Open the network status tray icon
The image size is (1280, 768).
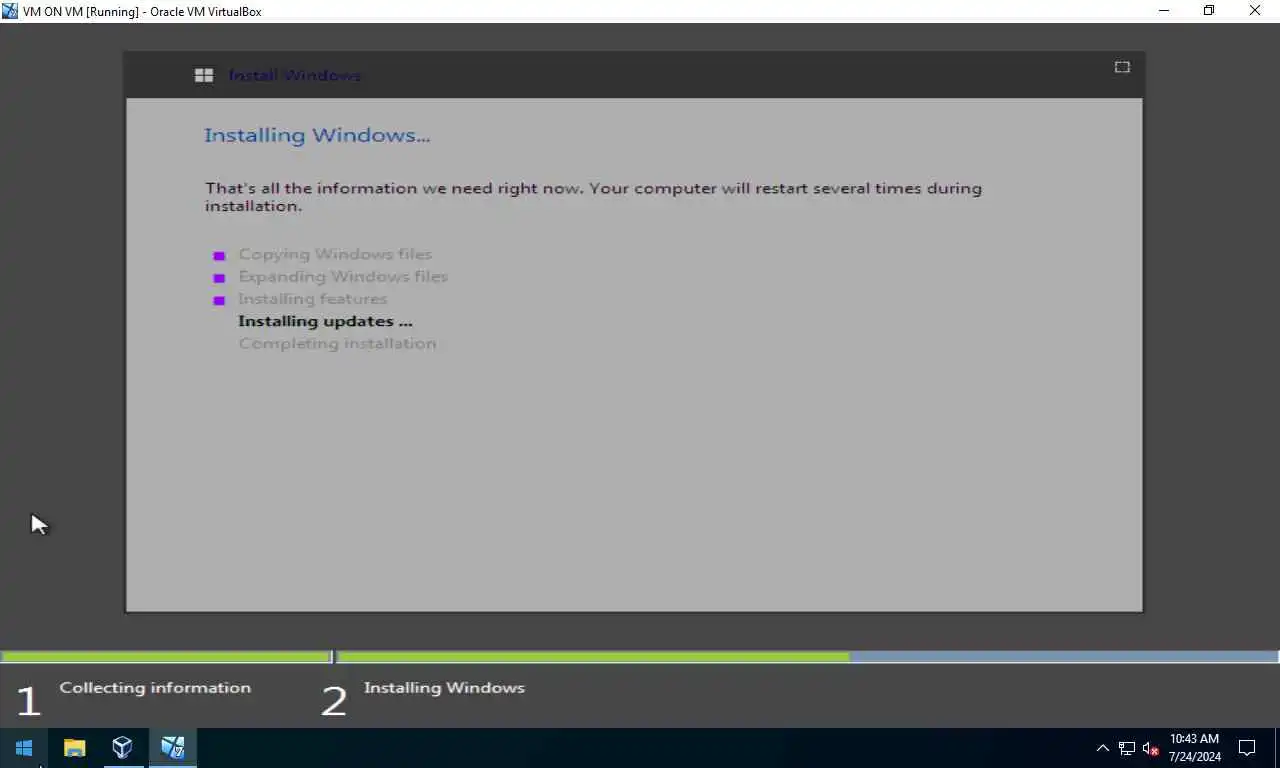(1127, 748)
